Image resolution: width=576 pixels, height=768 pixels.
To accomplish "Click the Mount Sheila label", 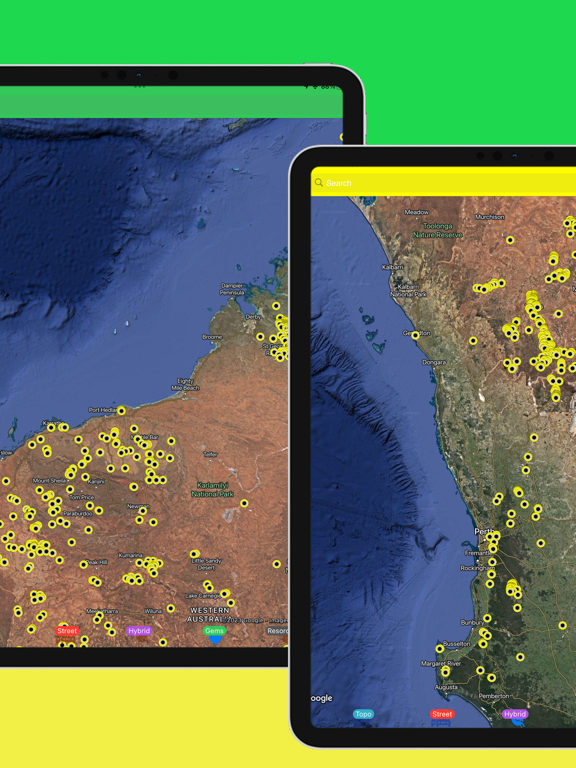I will pos(49,480).
